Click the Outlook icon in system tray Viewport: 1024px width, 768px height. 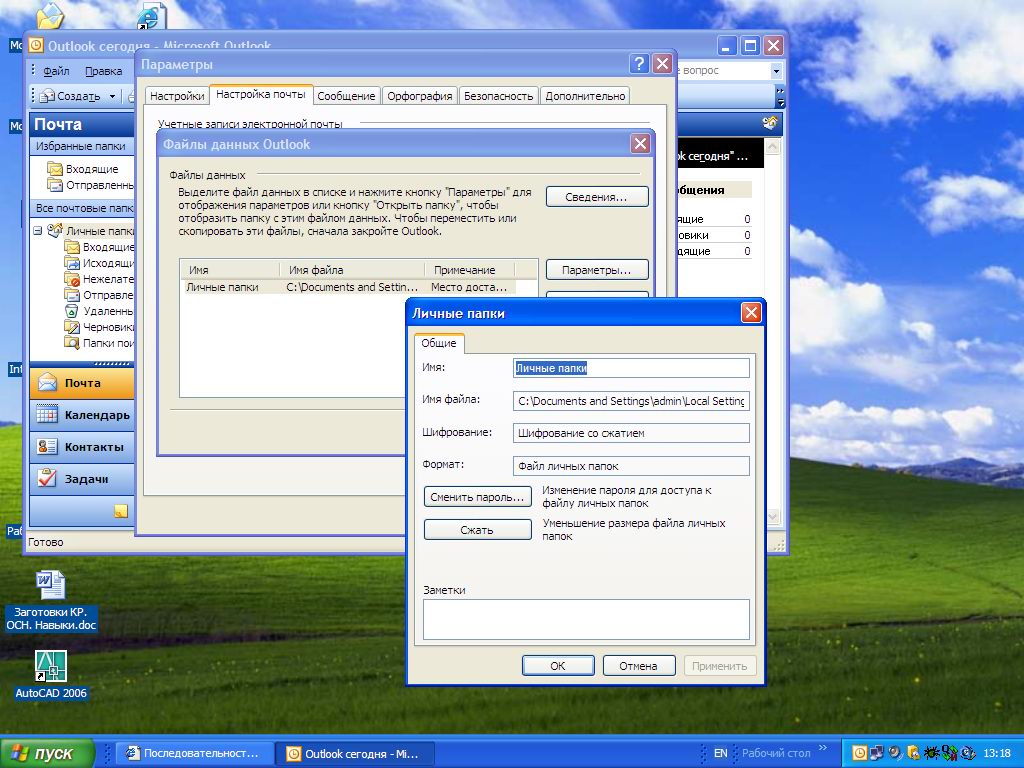[859, 753]
